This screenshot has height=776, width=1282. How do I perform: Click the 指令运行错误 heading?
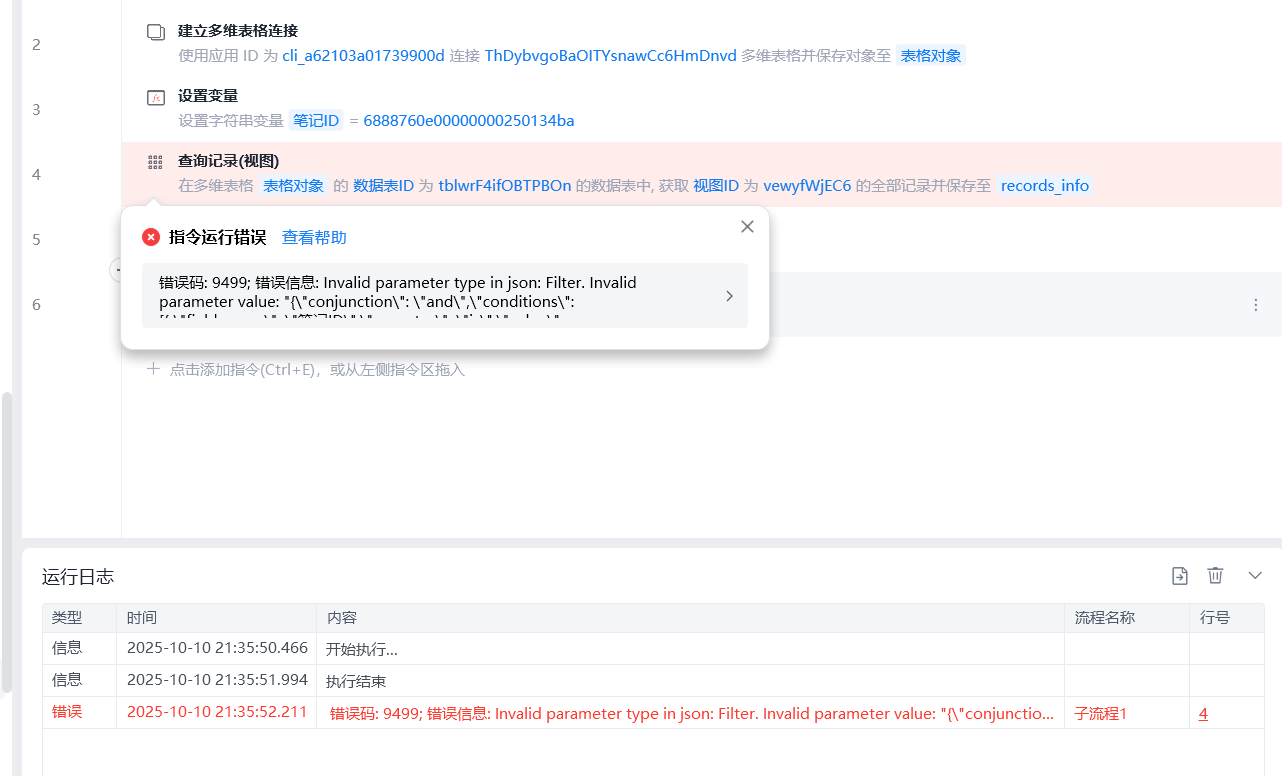point(217,237)
